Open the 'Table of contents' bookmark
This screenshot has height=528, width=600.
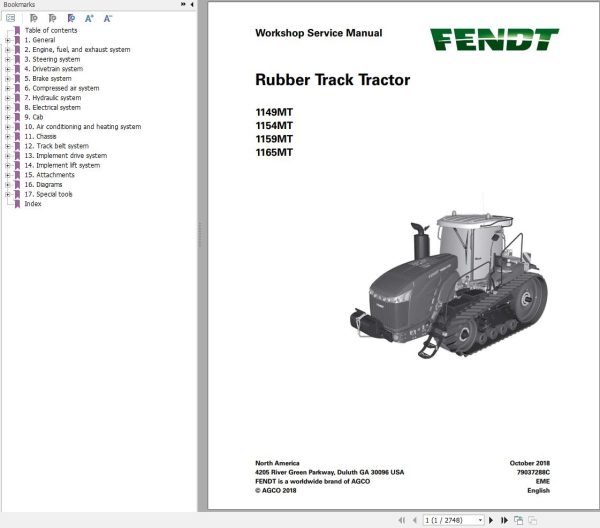click(51, 30)
